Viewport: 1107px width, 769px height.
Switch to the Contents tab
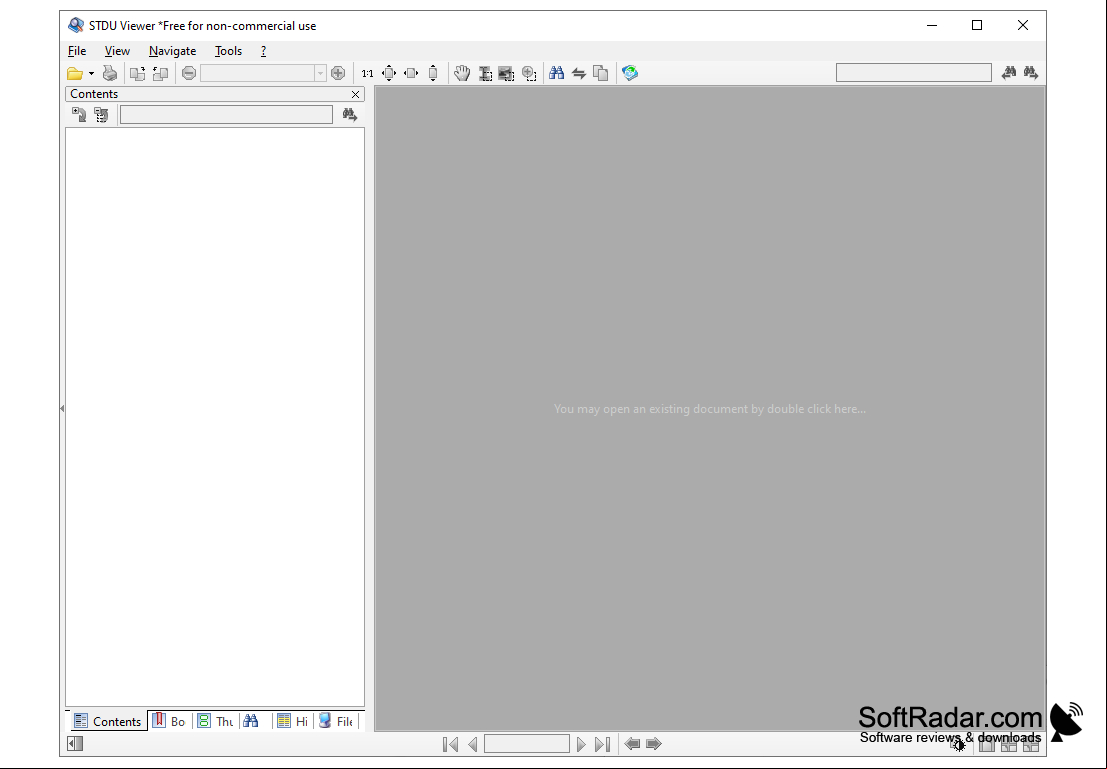tap(107, 721)
